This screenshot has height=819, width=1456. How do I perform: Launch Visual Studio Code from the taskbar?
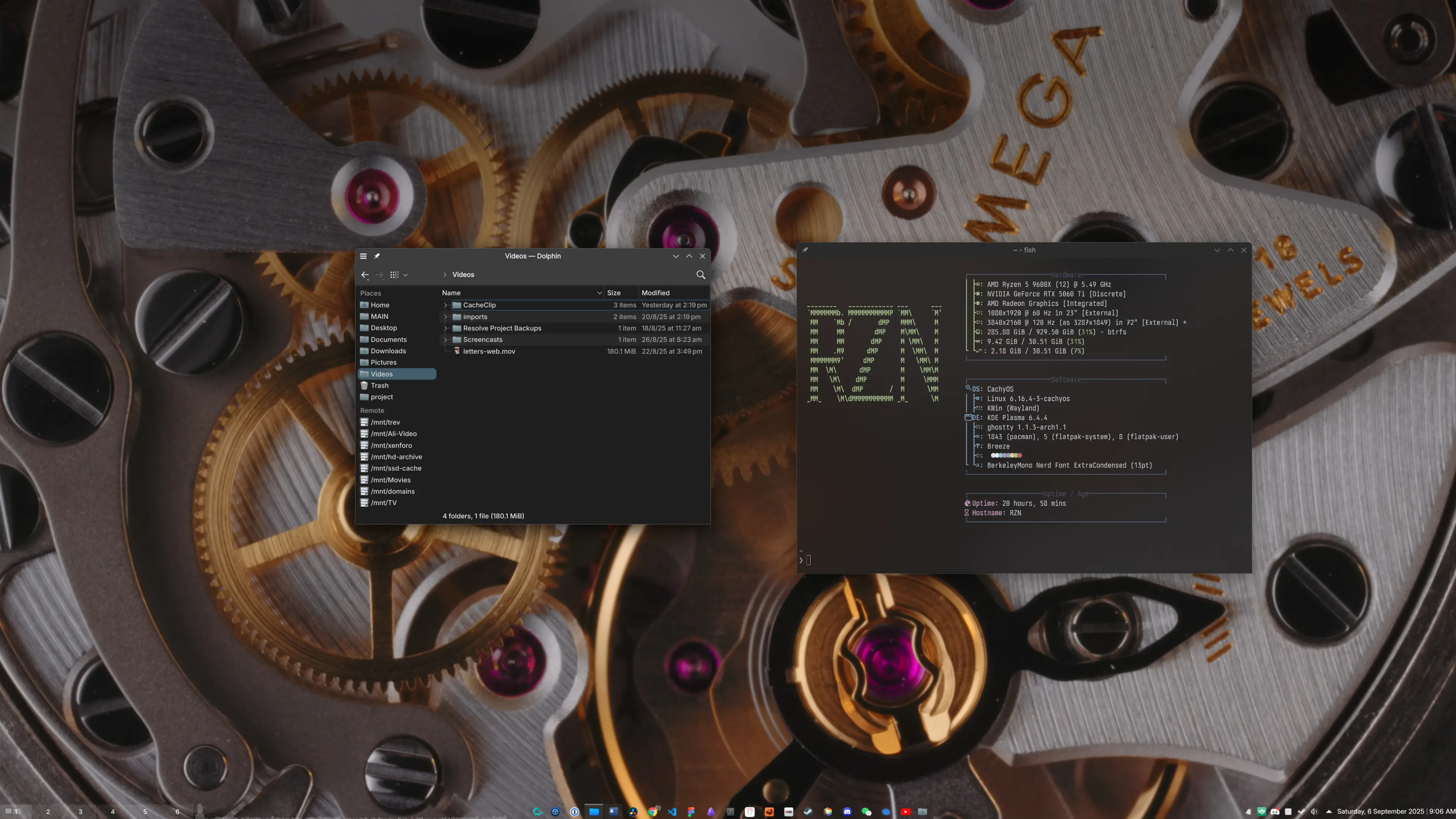(x=672, y=812)
